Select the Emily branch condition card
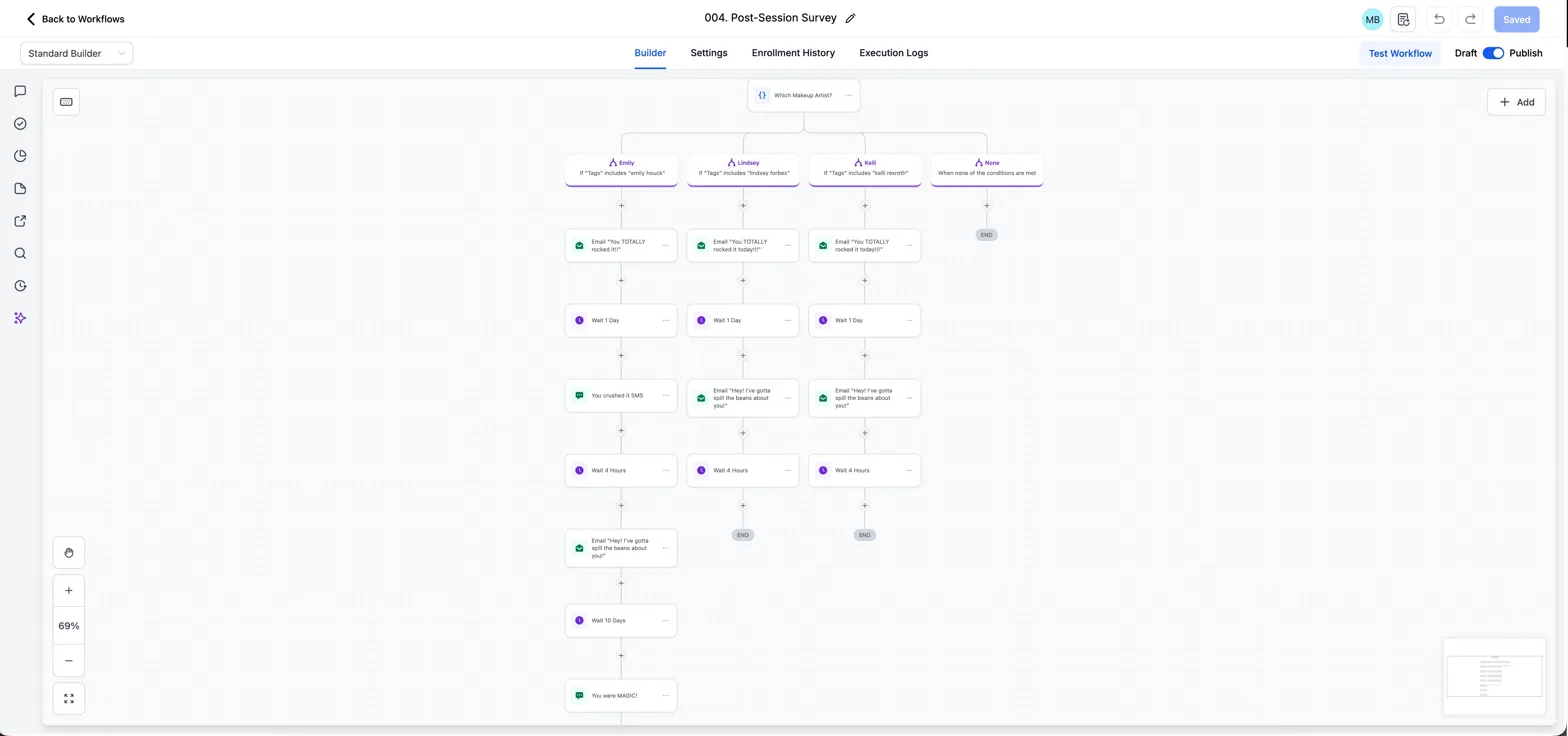 621,169
